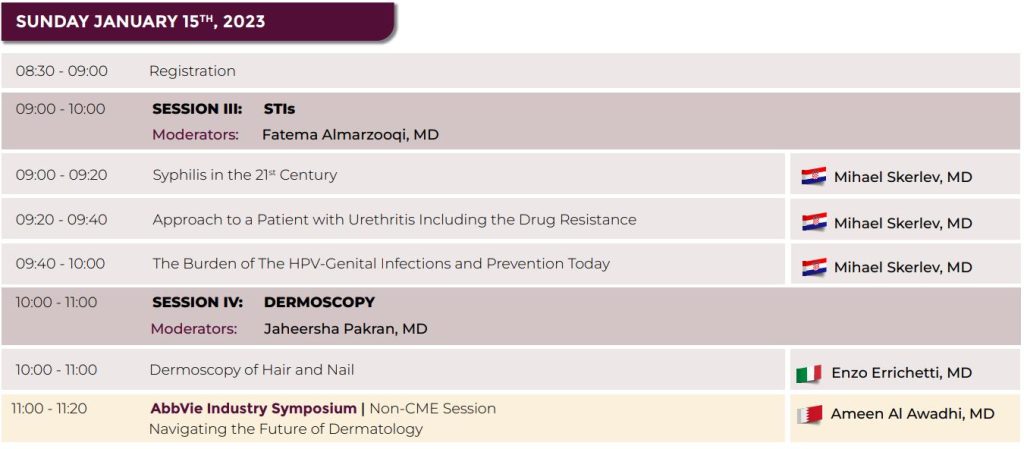The height and width of the screenshot is (449, 1024).
Task: Select the Session III: STIs heading
Action: (224, 109)
